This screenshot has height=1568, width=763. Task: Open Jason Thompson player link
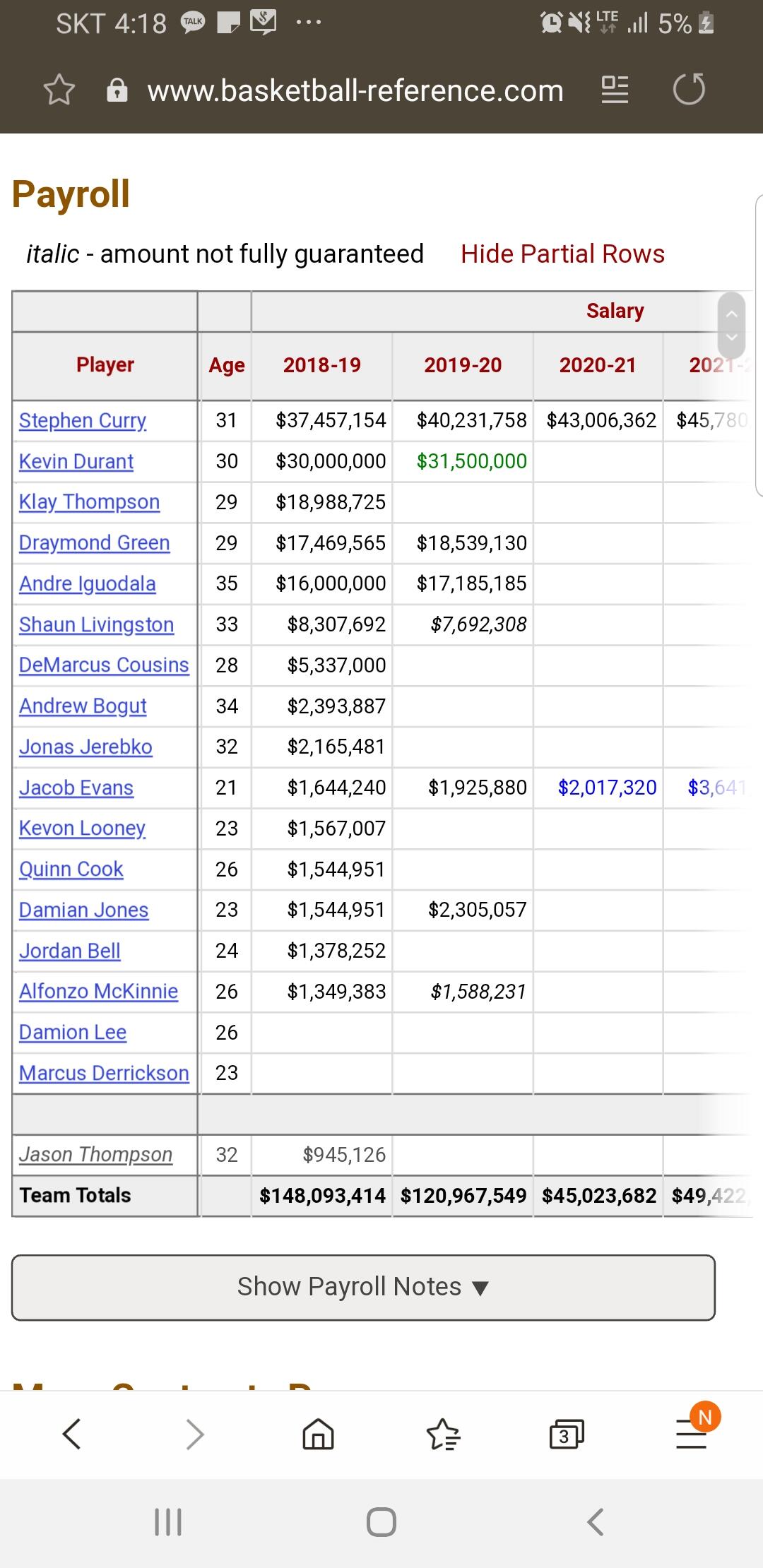[95, 1154]
